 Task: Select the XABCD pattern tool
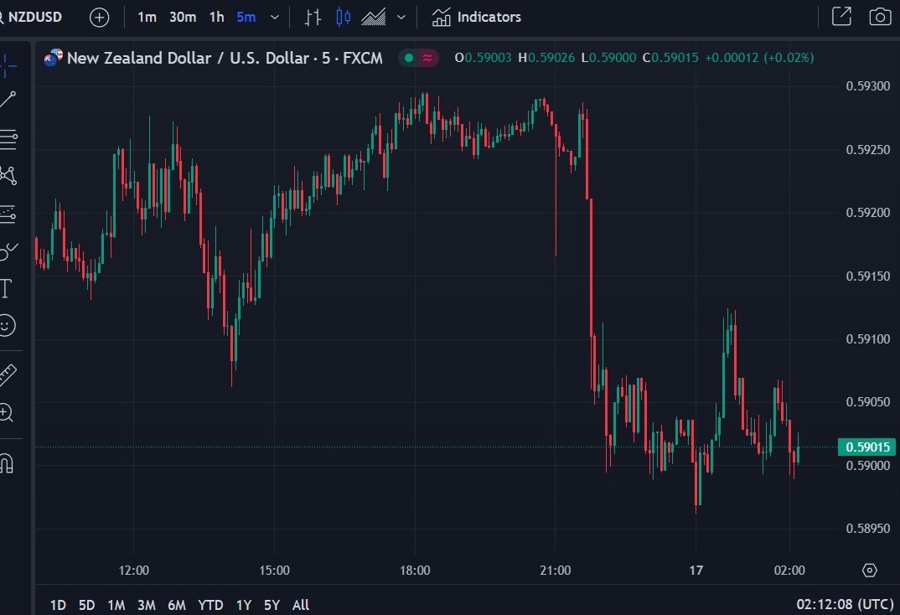pos(10,176)
